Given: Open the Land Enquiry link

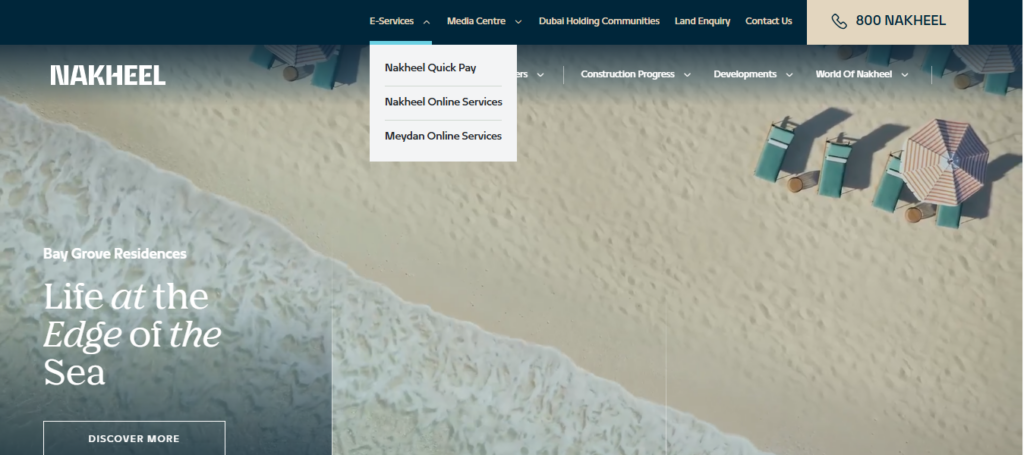Looking at the screenshot, I should point(702,21).
